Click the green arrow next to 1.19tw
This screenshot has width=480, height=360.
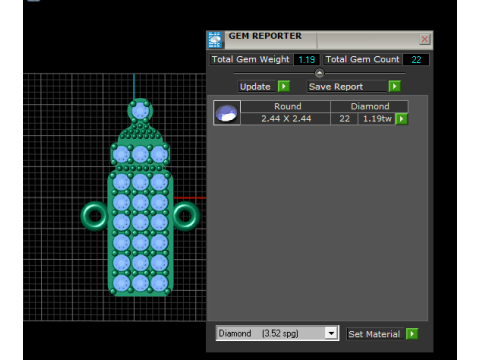point(402,119)
